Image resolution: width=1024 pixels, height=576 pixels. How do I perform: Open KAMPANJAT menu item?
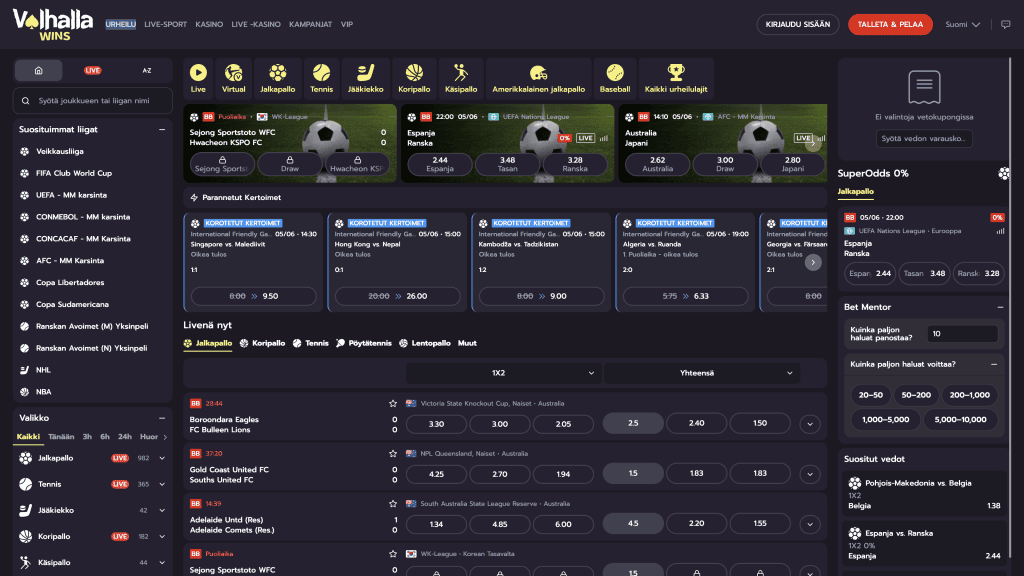pyautogui.click(x=310, y=24)
